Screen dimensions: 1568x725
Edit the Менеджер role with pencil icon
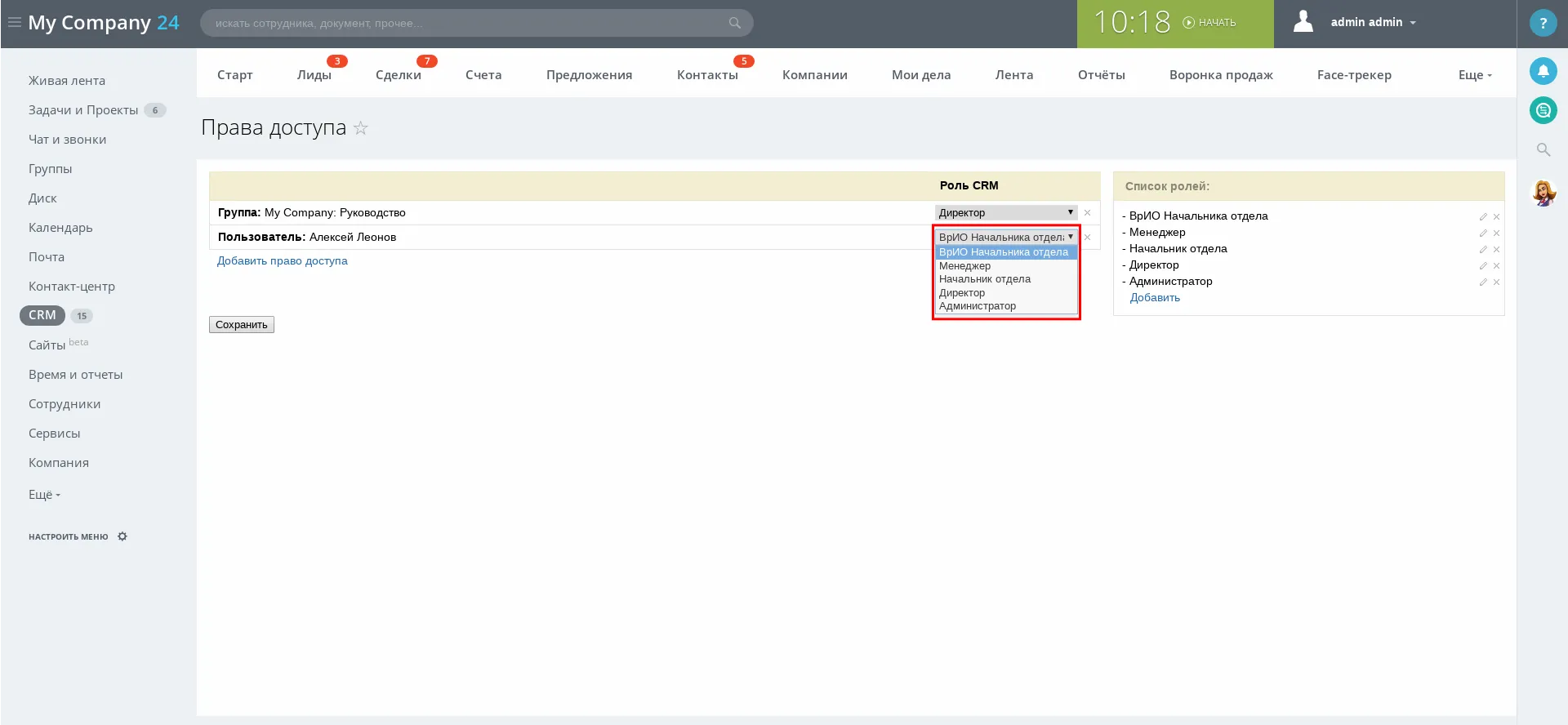(x=1482, y=234)
